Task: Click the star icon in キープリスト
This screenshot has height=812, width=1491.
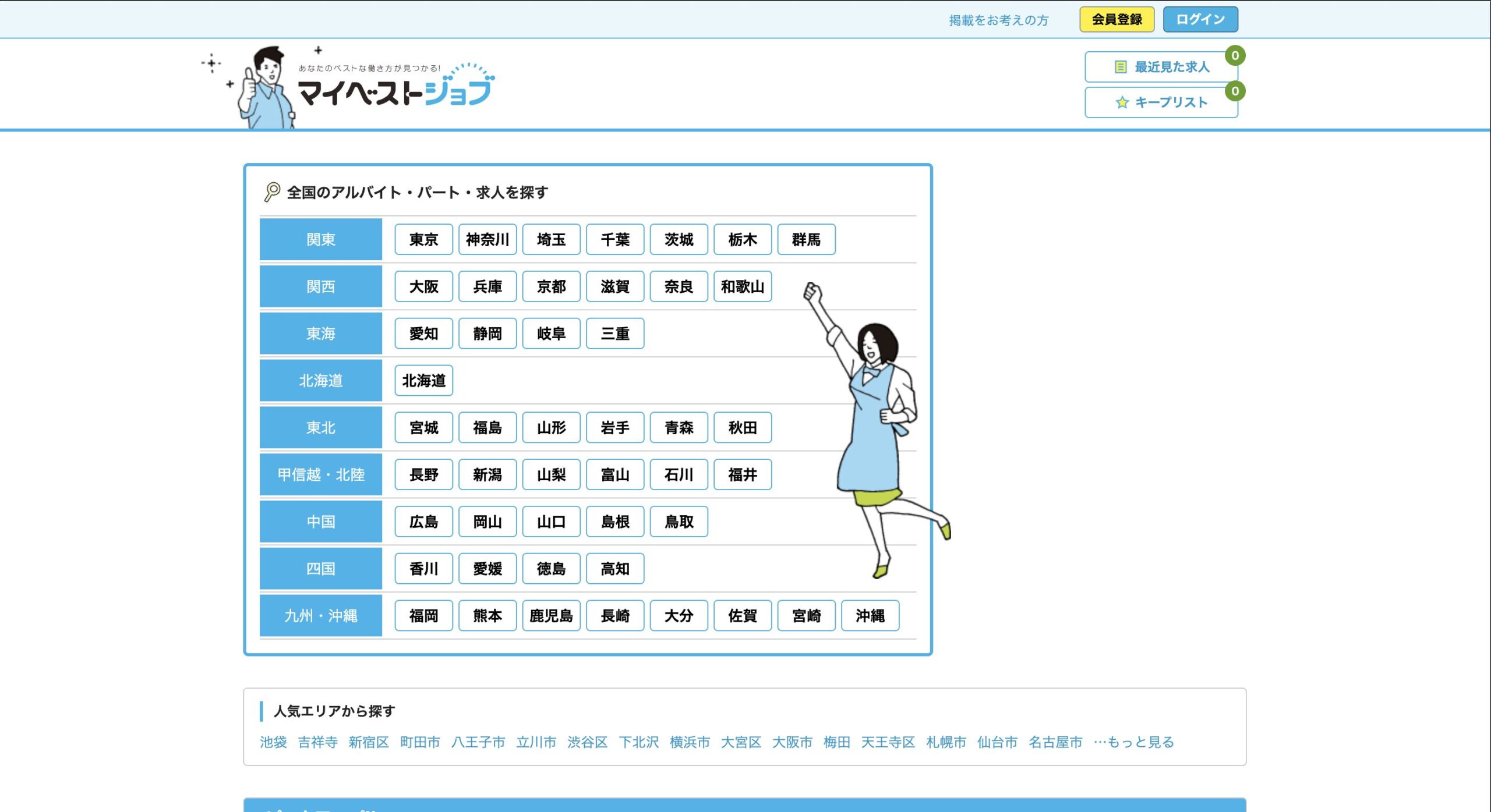Action: coord(1122,102)
